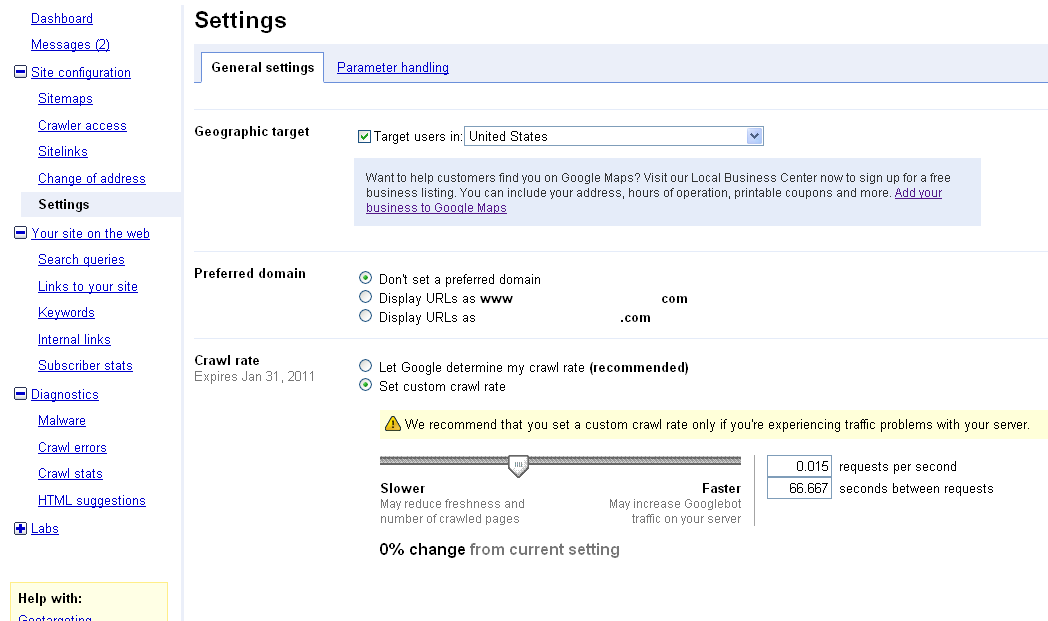Image resolution: width=1048 pixels, height=621 pixels.
Task: Choose Display URLs as www option
Action: point(365,298)
